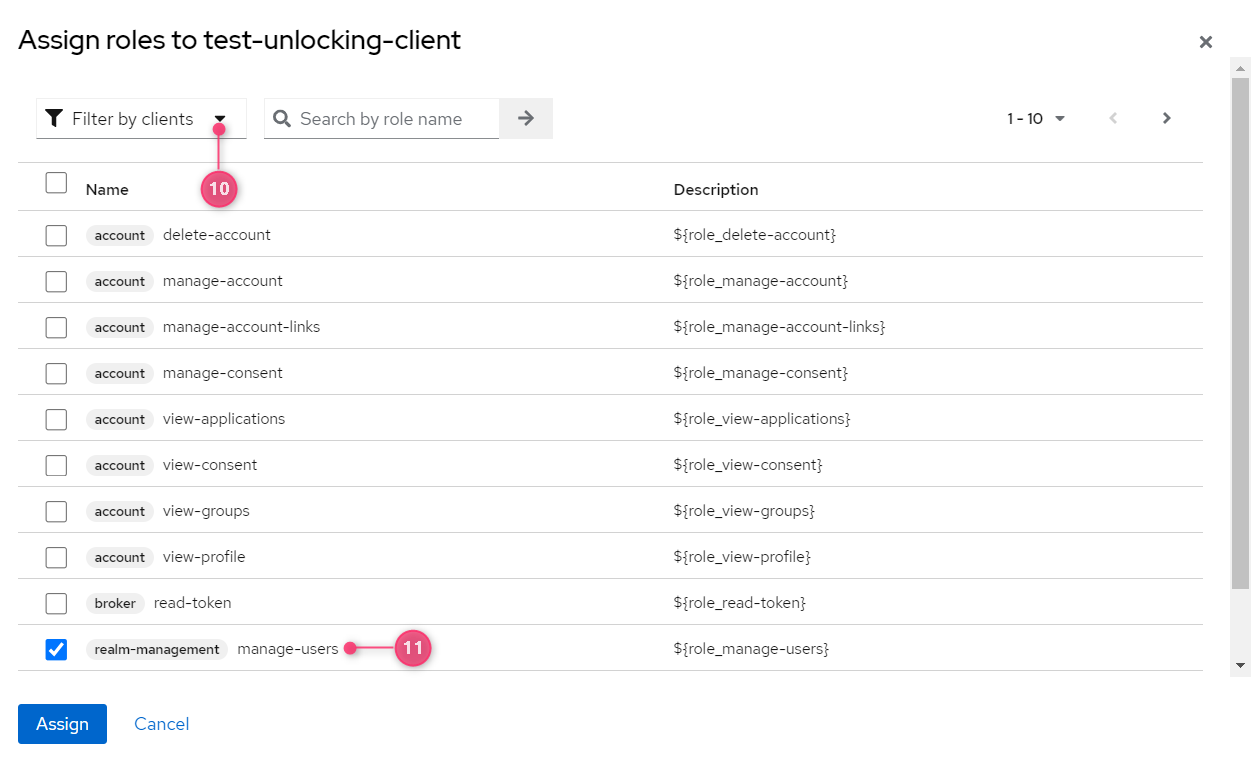Click the manage-users role name
Screen dimensions: 1251x766
[288, 649]
